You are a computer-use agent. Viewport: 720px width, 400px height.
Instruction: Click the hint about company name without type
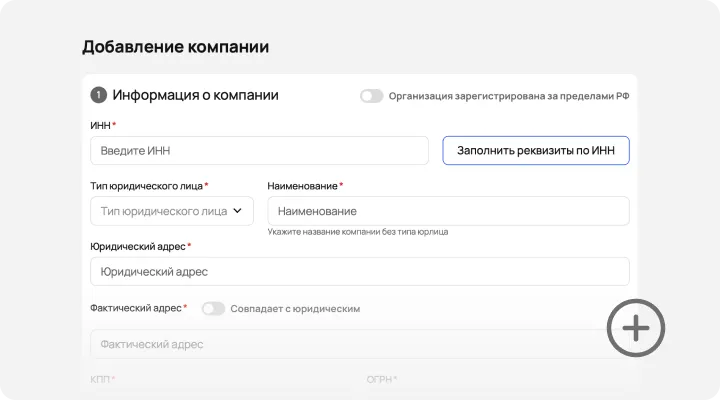coord(357,232)
